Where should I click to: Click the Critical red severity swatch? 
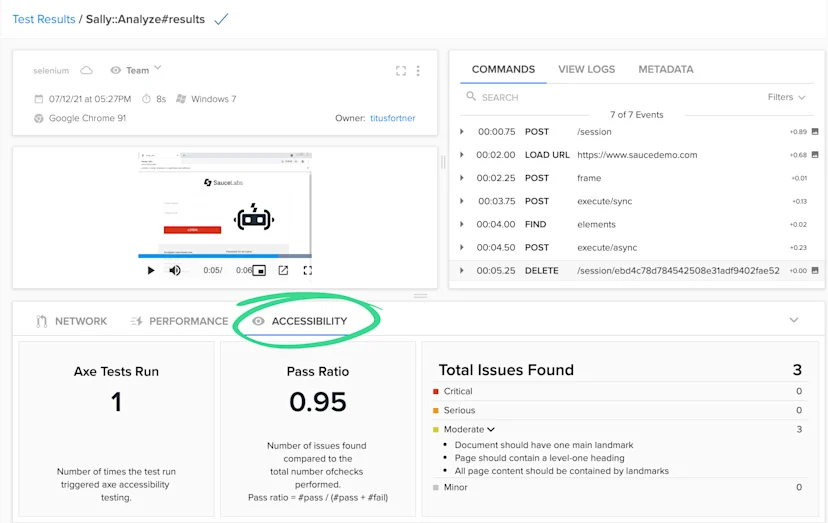(436, 391)
